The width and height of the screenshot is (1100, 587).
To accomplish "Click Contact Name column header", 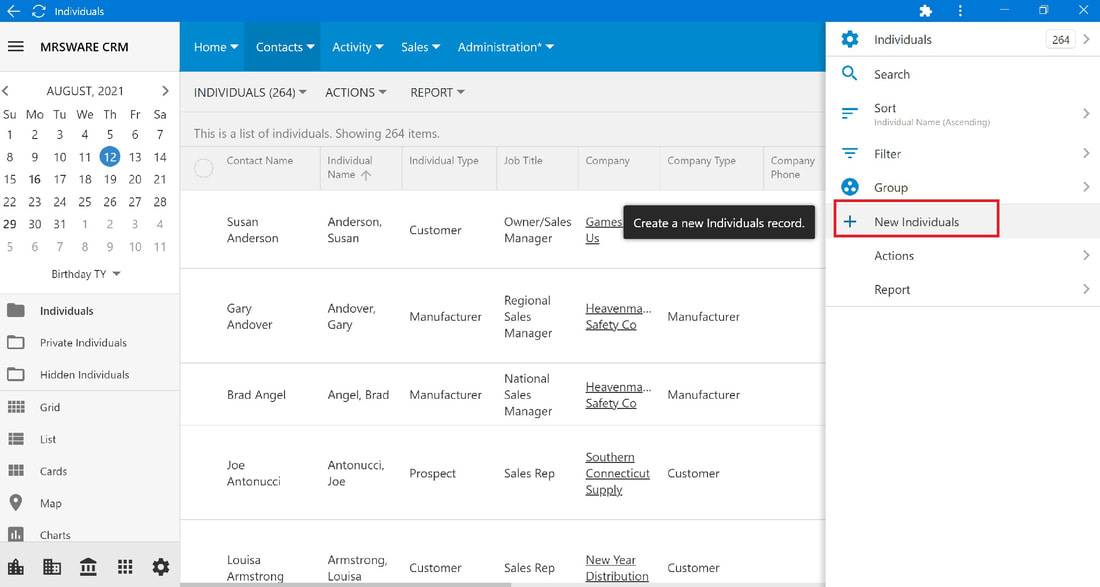I will click(260, 161).
